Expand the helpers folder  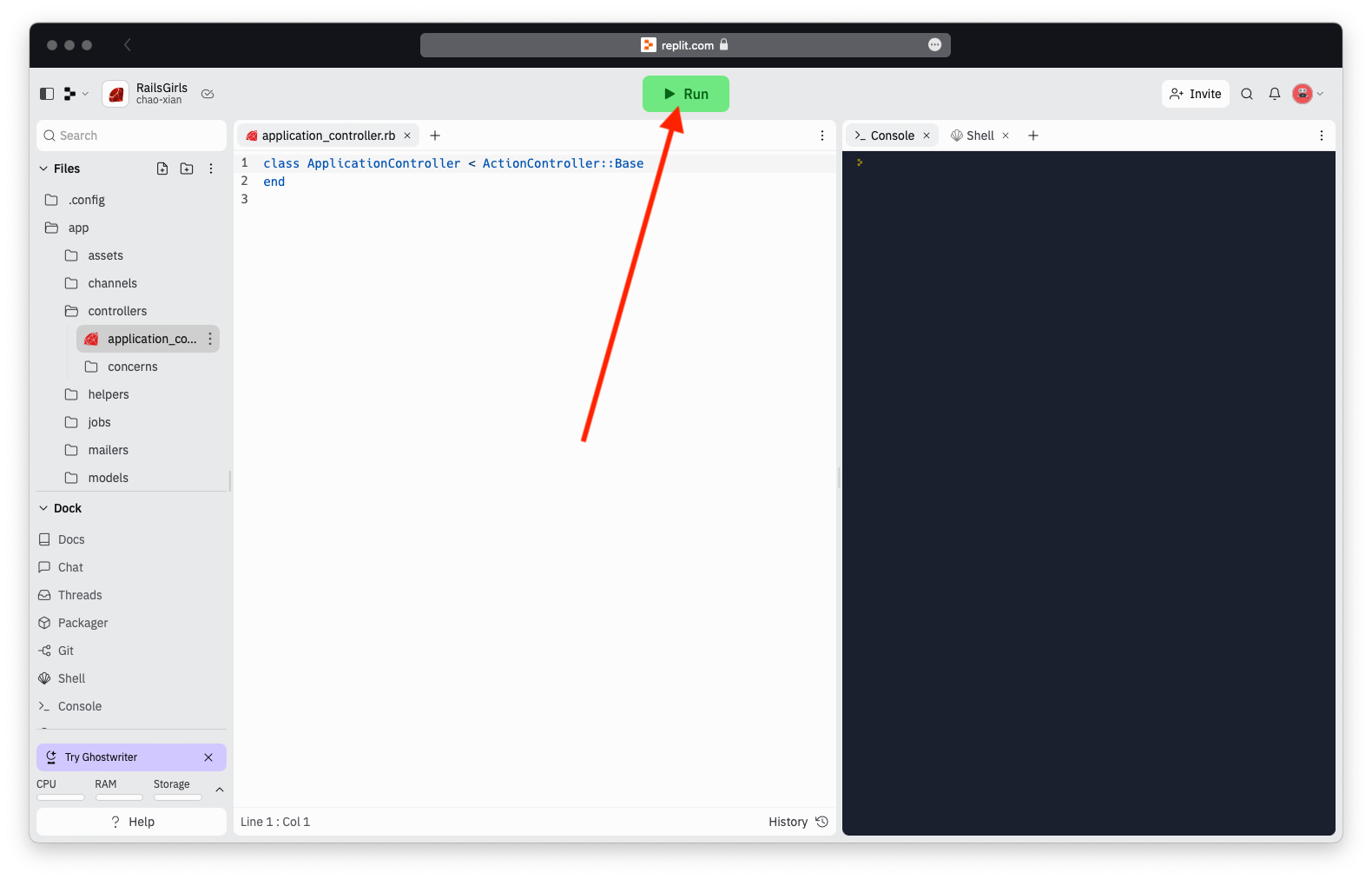coord(139,394)
